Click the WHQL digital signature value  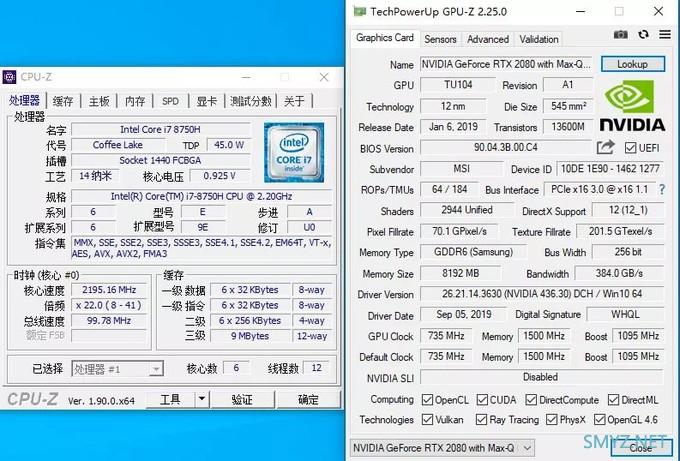point(625,314)
